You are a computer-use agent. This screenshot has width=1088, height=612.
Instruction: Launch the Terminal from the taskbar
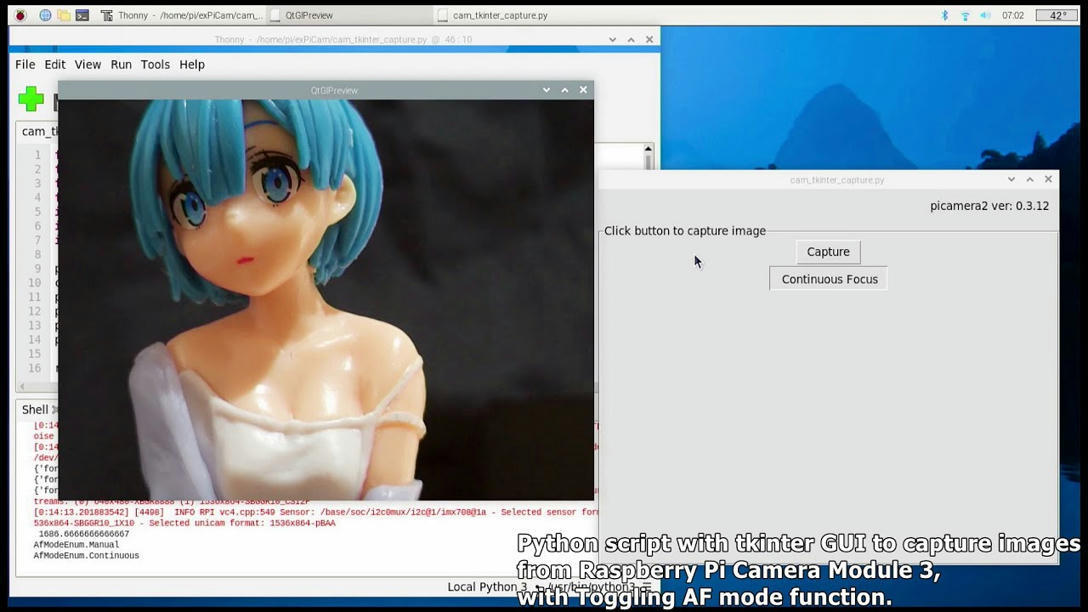[83, 15]
